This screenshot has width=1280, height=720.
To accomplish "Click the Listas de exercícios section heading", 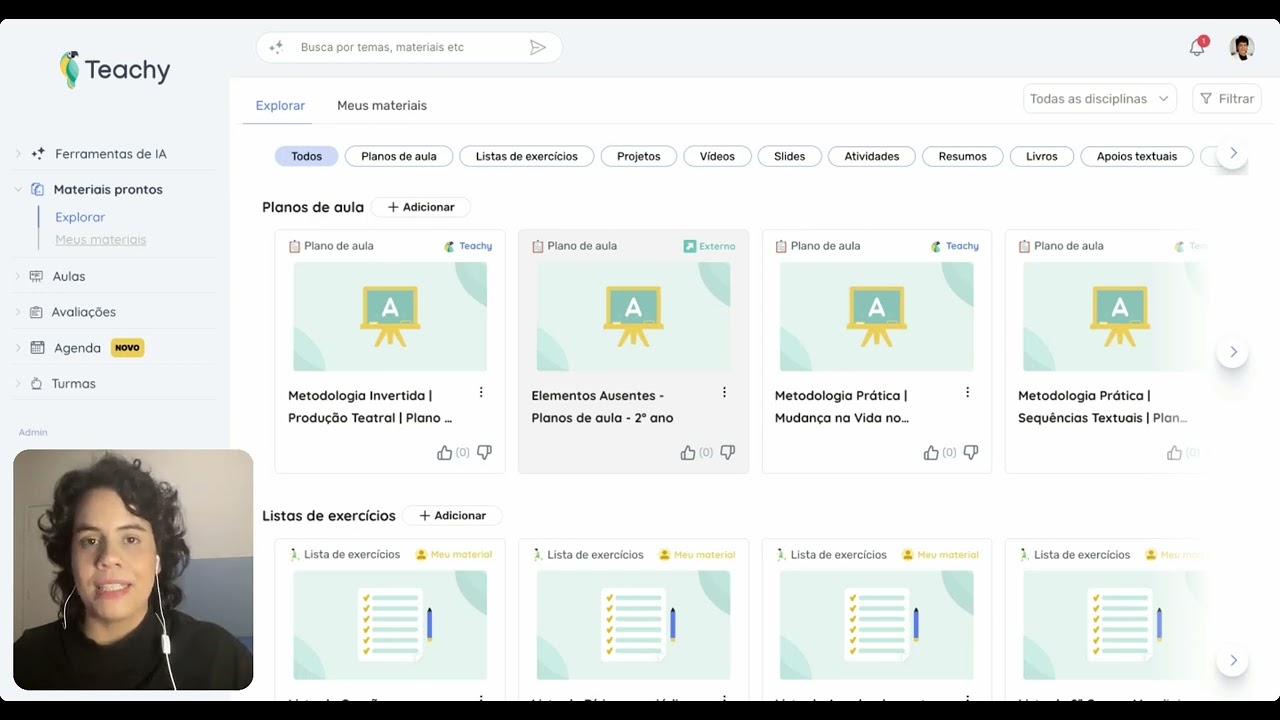I will point(329,516).
